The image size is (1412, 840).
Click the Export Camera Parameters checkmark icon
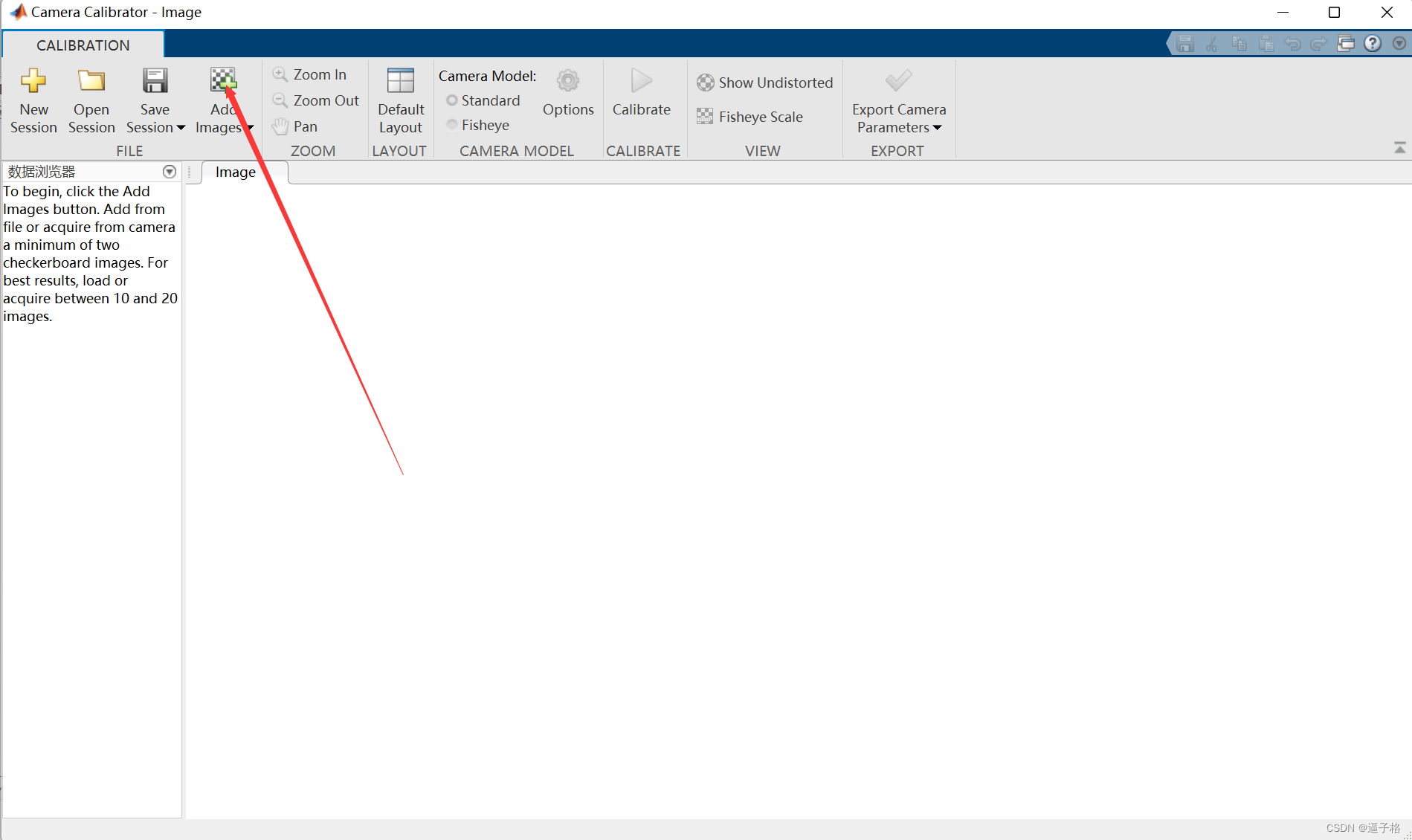898,80
